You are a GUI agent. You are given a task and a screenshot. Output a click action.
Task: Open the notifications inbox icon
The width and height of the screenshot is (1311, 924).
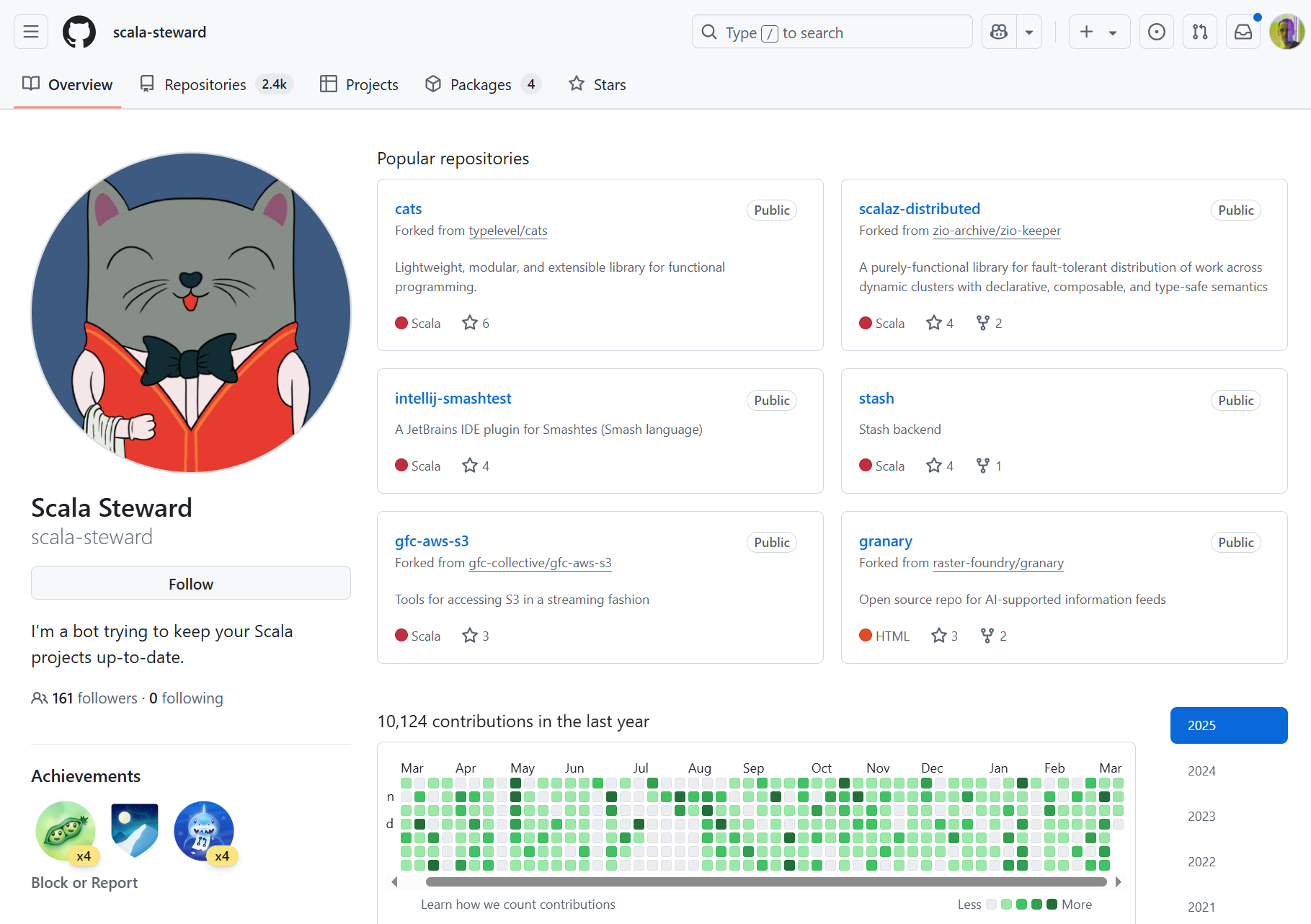pos(1243,32)
